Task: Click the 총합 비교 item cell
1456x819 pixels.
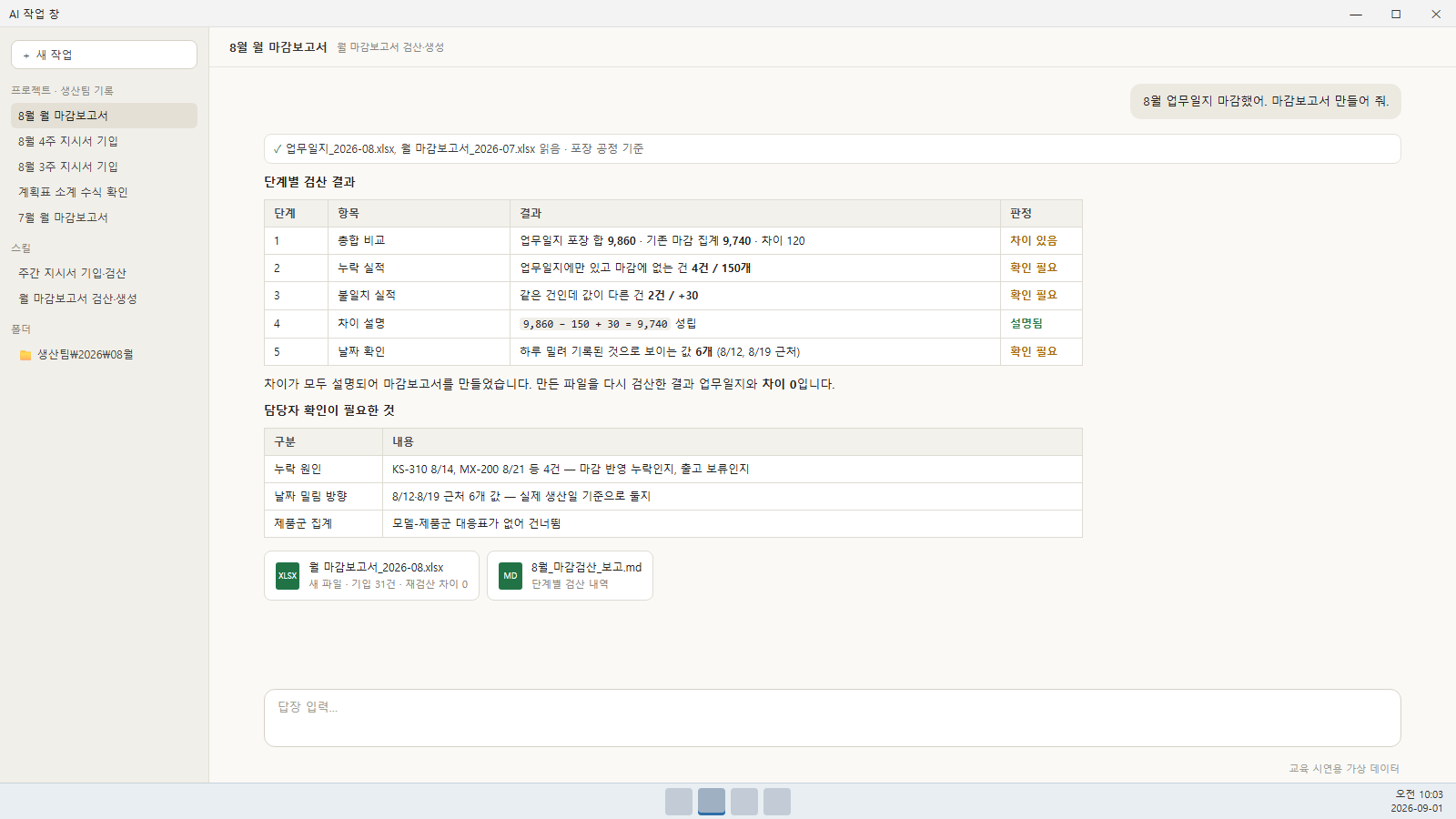Action: (419, 241)
